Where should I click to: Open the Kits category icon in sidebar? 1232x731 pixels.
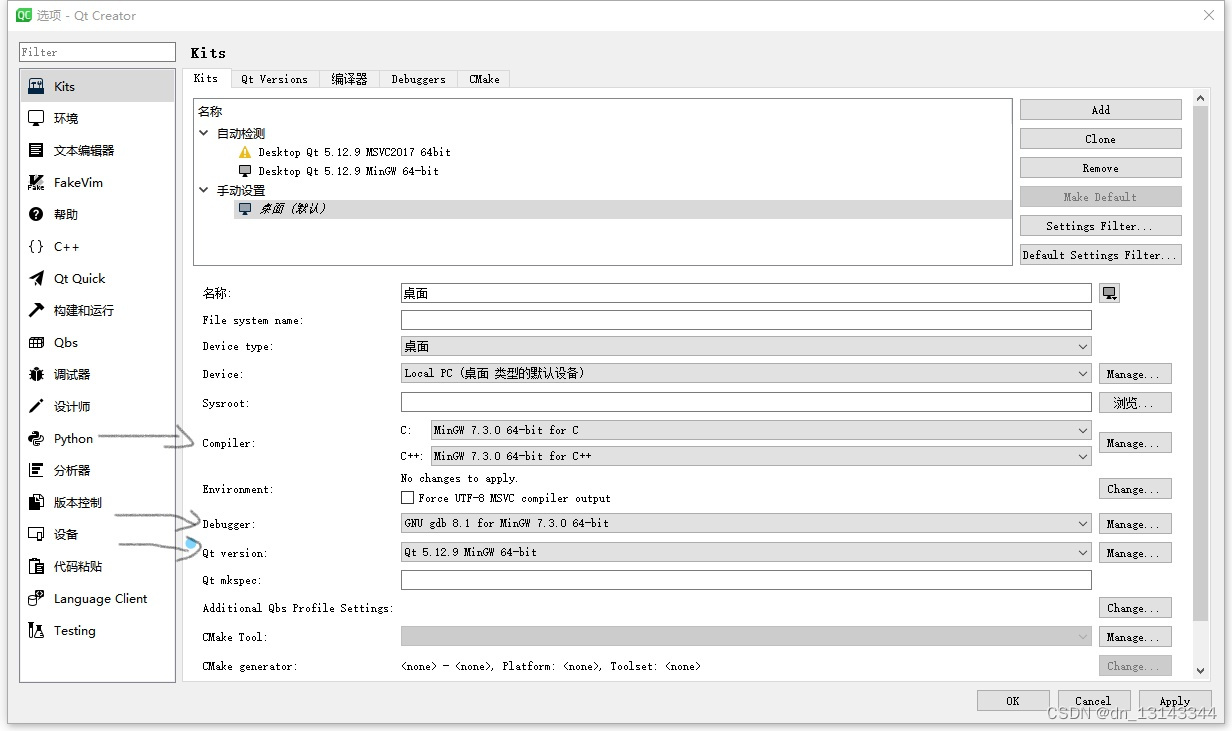pos(36,86)
